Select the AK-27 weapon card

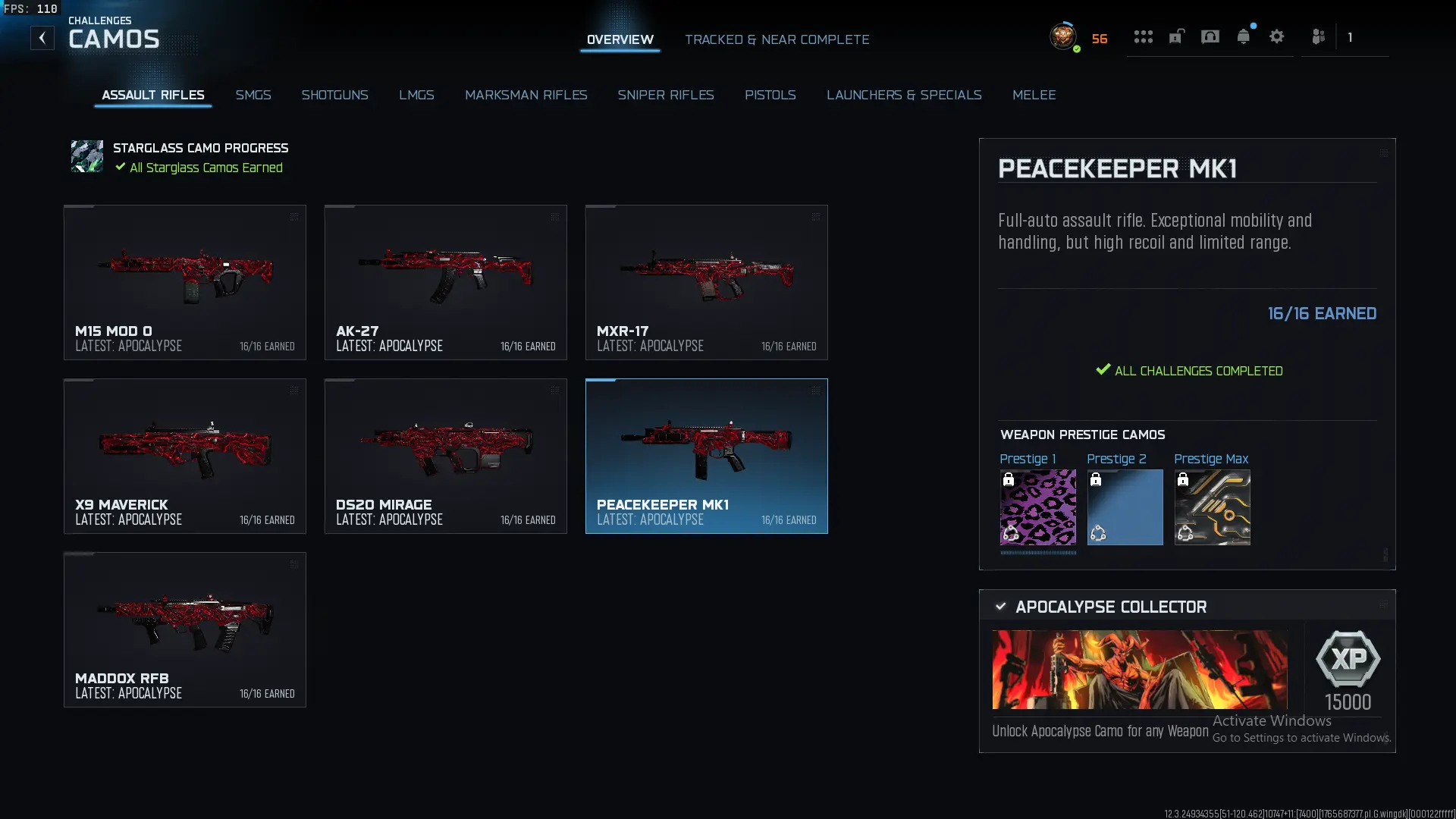click(446, 282)
